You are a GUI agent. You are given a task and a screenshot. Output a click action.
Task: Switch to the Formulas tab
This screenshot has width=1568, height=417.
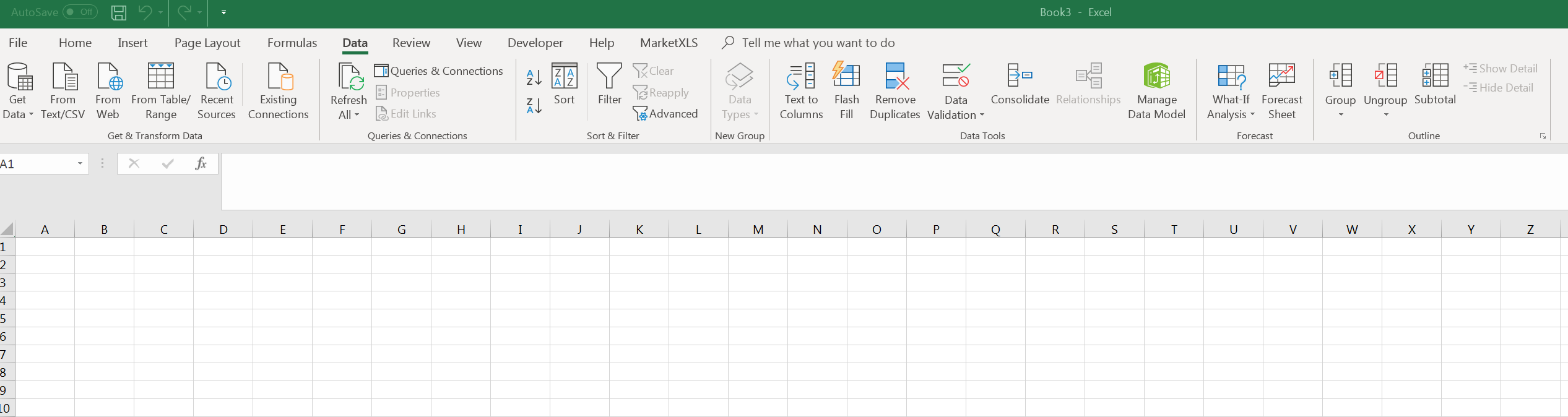(x=292, y=43)
